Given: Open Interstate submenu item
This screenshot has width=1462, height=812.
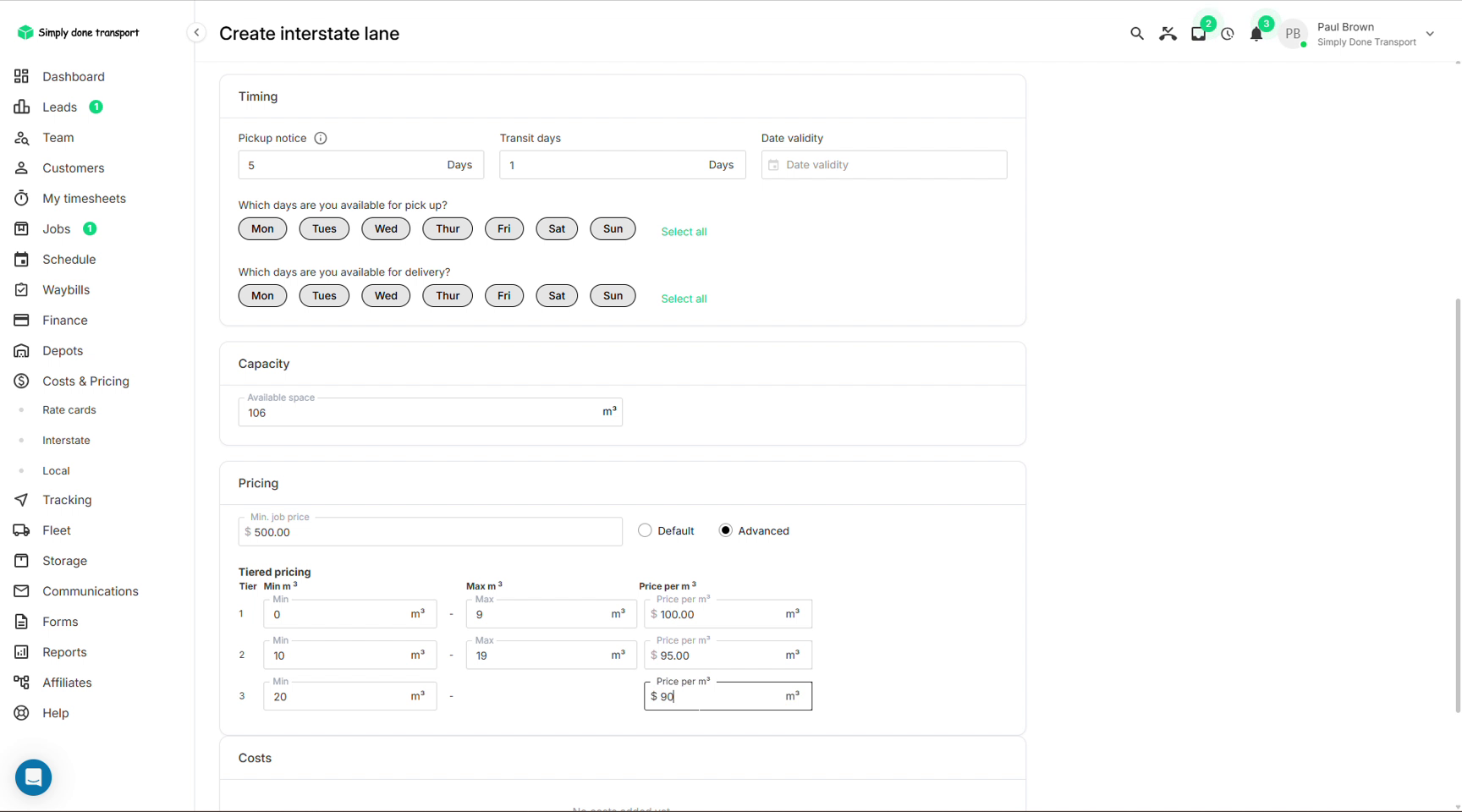Looking at the screenshot, I should coord(66,441).
